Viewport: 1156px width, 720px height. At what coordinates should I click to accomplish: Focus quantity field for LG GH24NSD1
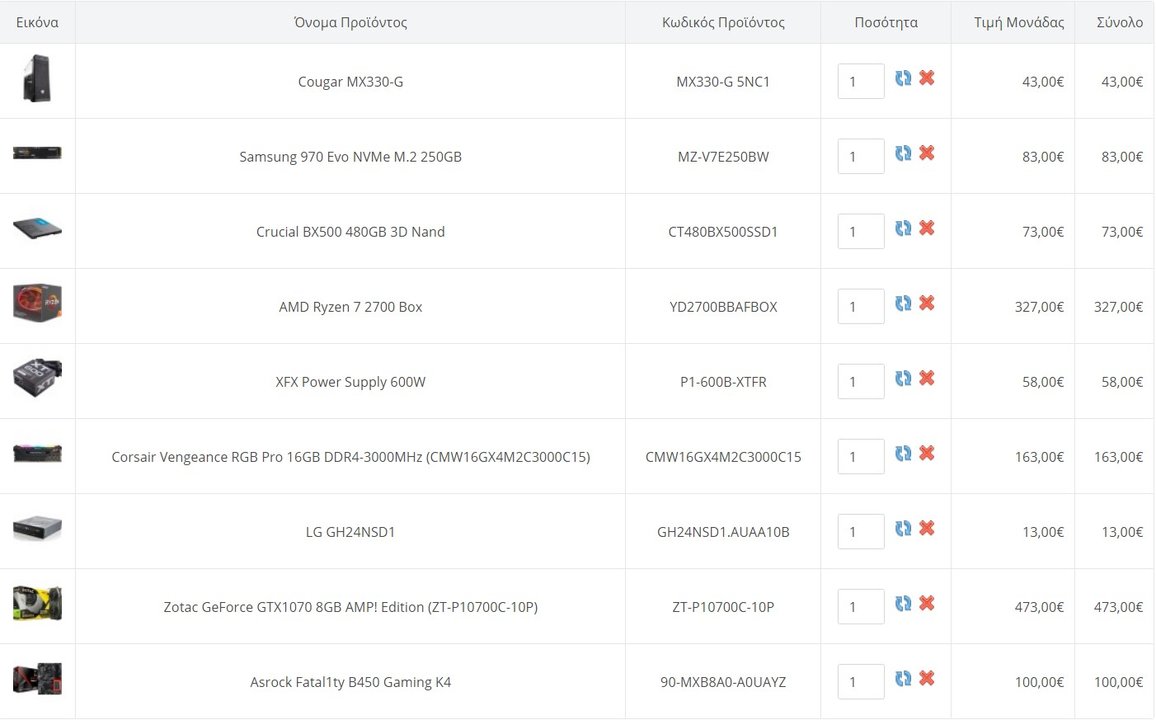[861, 532]
